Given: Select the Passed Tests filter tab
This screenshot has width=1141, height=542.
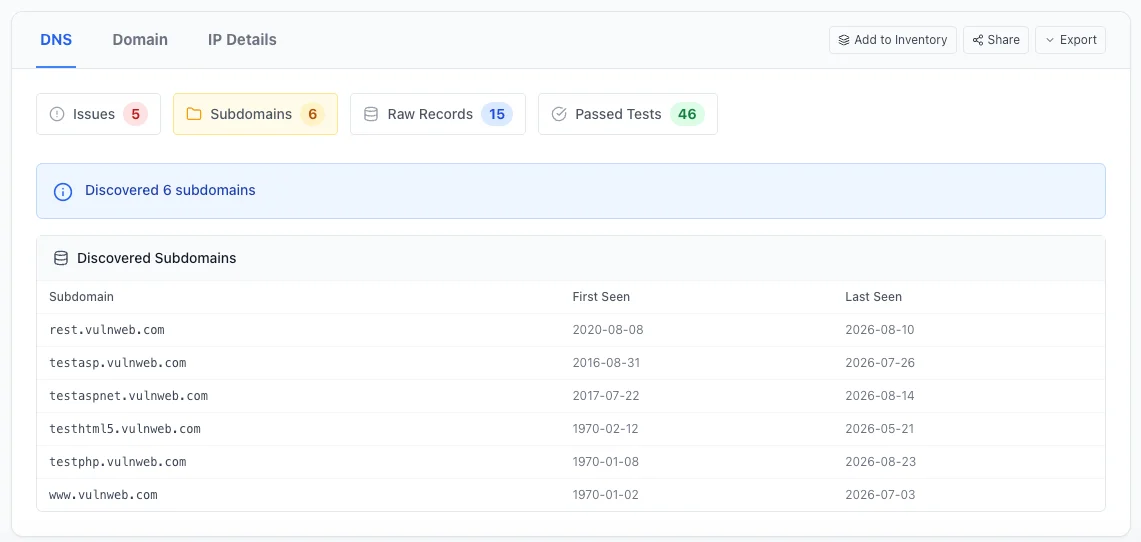Looking at the screenshot, I should point(628,114).
